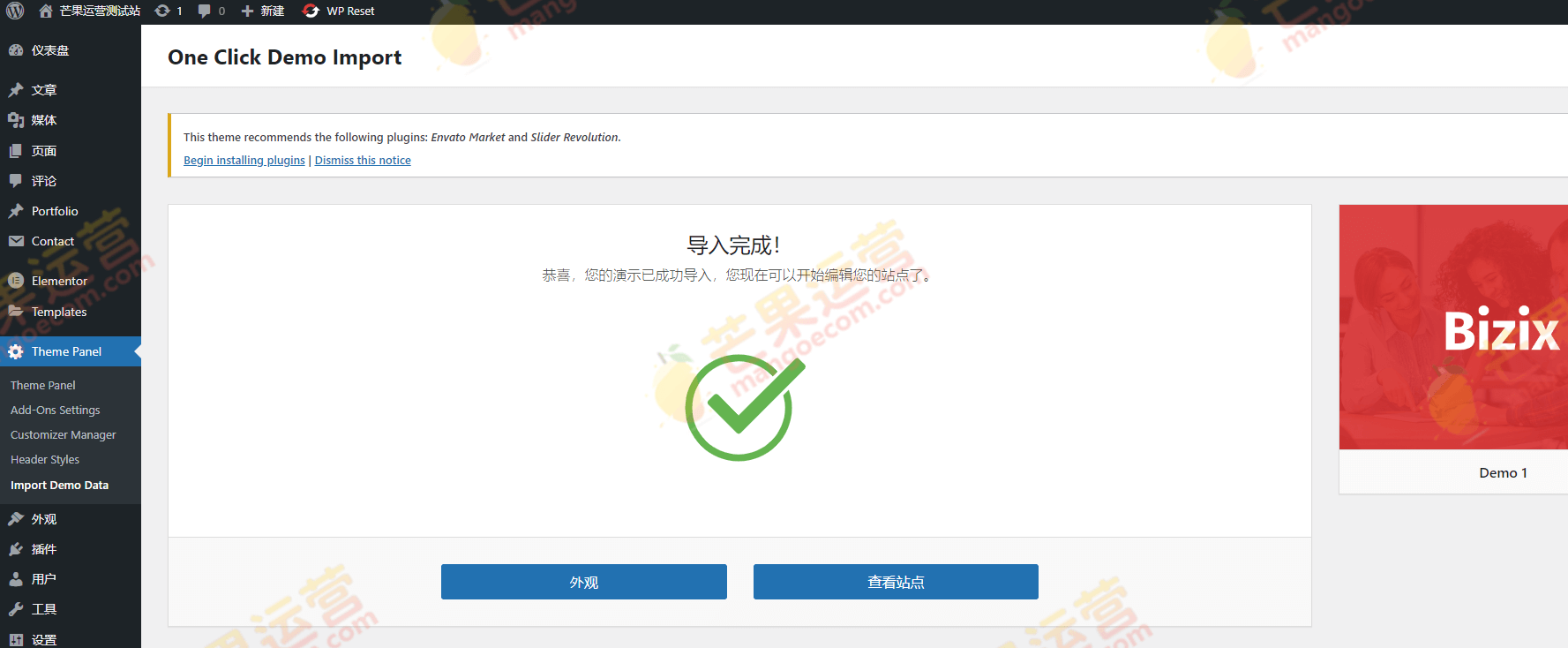Click the blue 外观 button
The height and width of the screenshot is (648, 1568).
[584, 582]
